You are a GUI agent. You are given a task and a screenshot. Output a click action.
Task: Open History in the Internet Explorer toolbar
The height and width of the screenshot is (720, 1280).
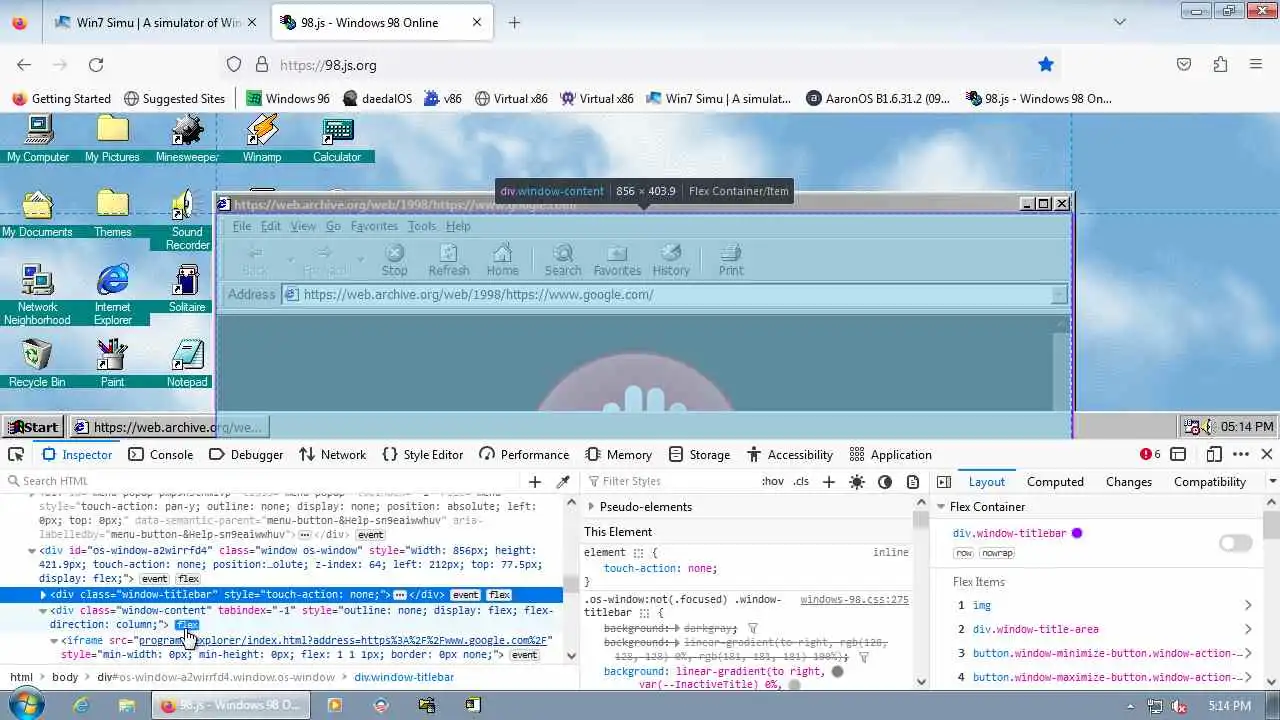tap(671, 260)
